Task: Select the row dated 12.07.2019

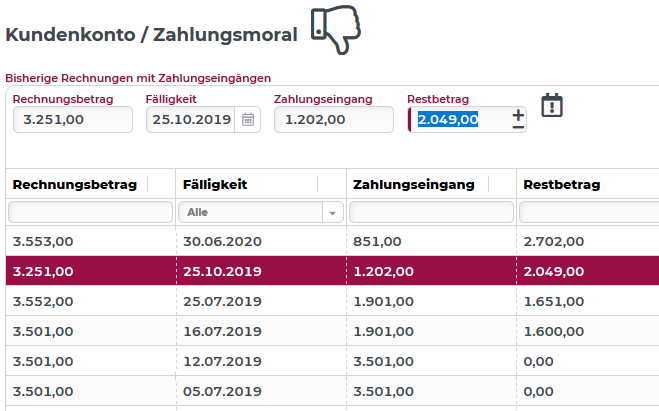Action: 330,361
